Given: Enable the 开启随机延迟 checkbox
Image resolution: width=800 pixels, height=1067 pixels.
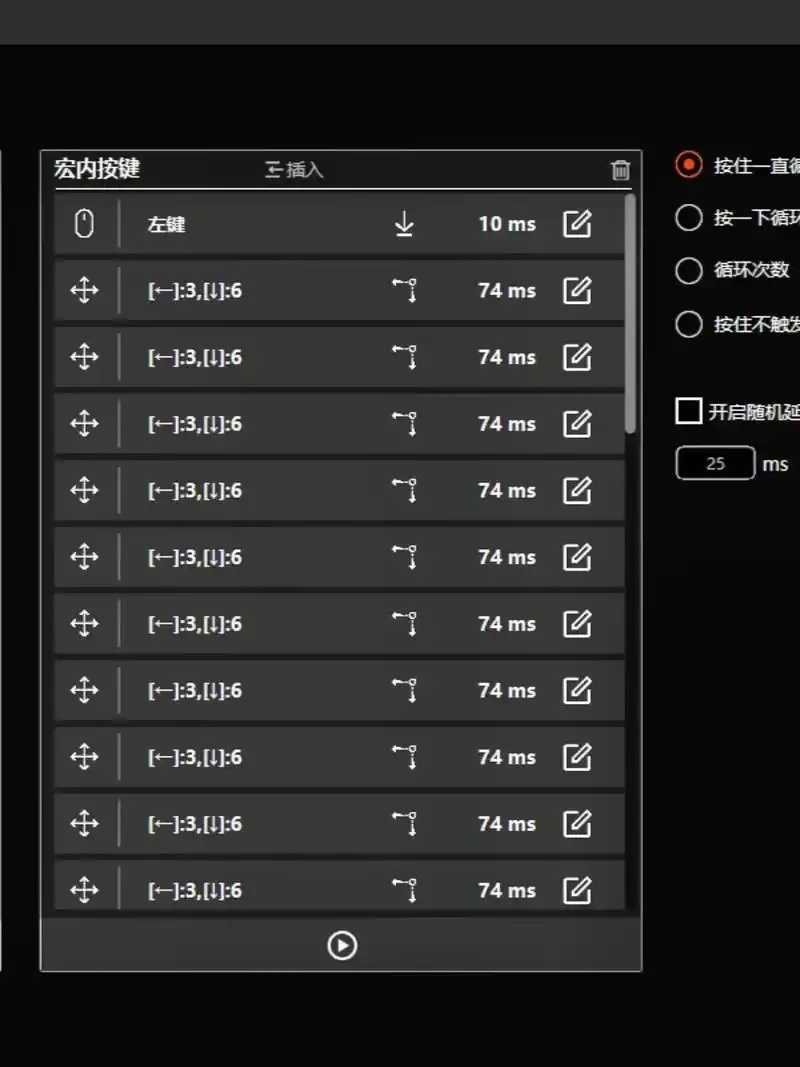Looking at the screenshot, I should click(688, 411).
